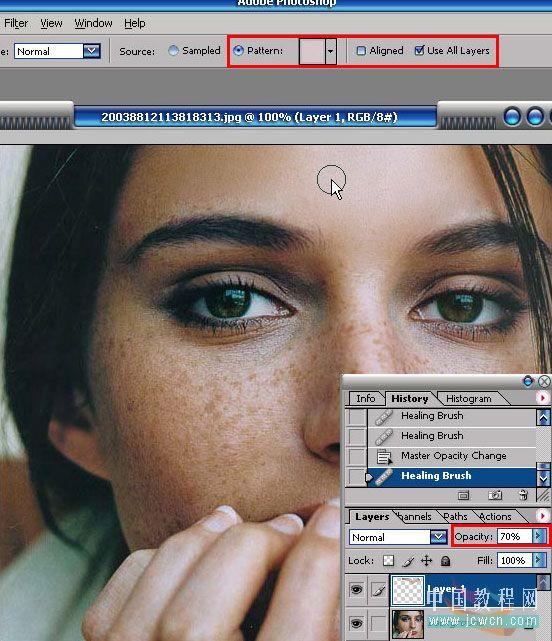
Task: Uncheck Use All Layers checkbox
Action: click(419, 50)
